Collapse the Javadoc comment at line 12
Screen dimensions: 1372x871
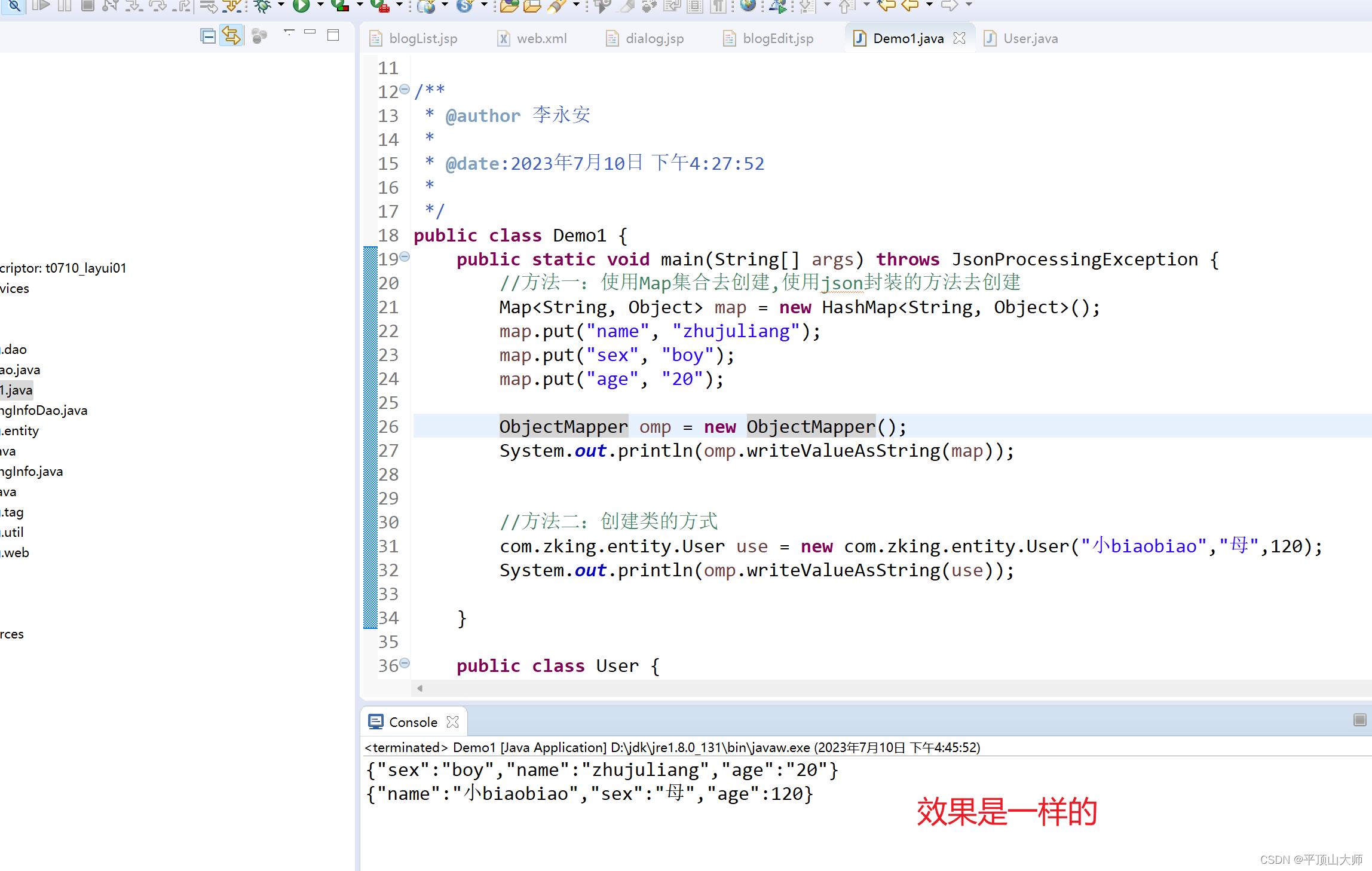405,89
